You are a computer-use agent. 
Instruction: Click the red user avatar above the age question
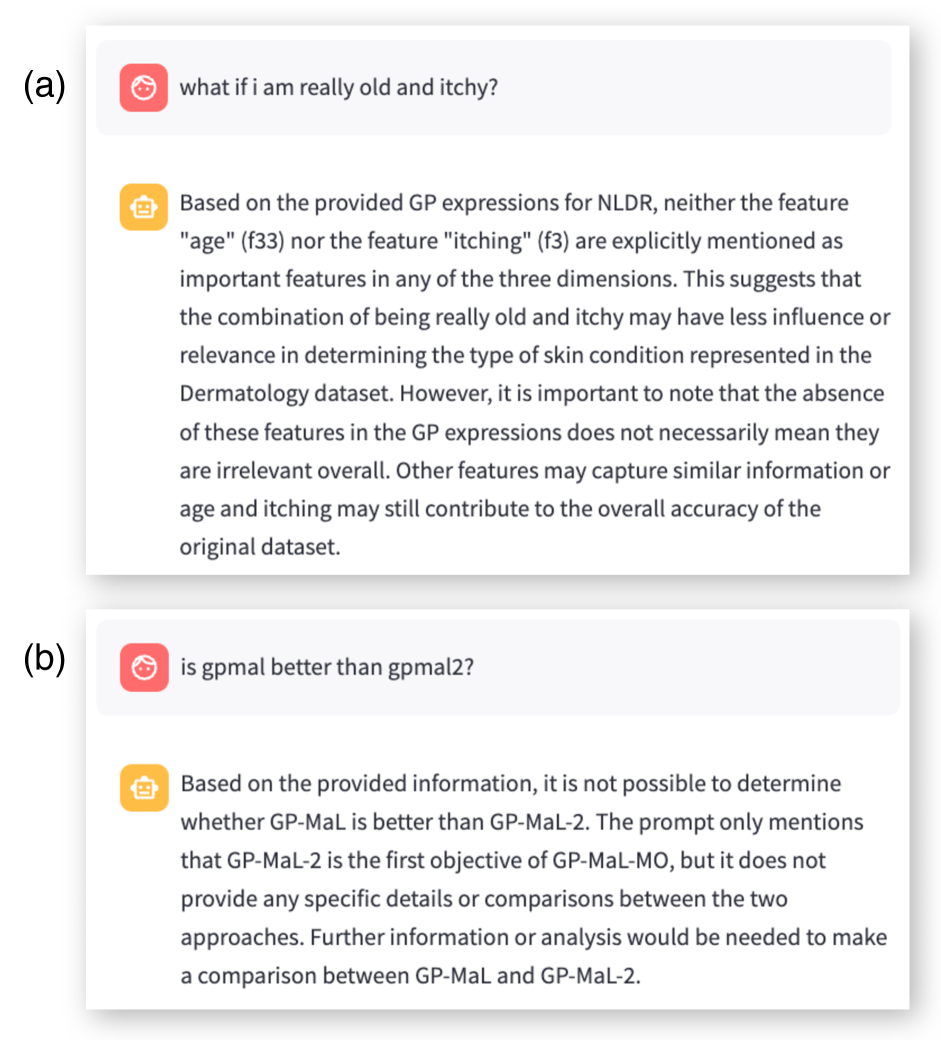(x=143, y=87)
